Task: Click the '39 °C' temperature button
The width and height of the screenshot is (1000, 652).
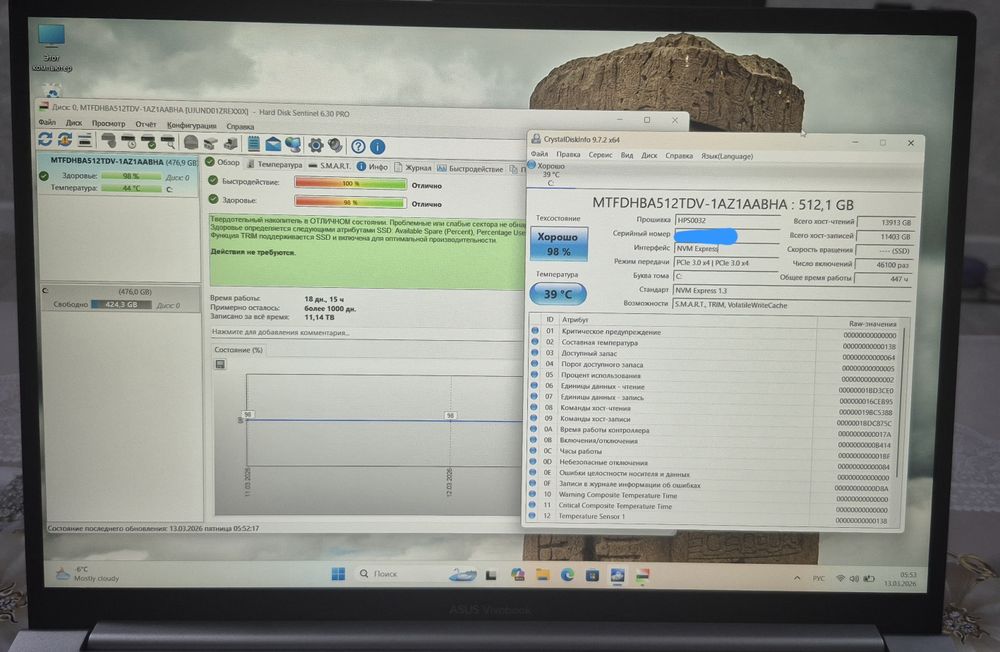Action: (x=557, y=294)
